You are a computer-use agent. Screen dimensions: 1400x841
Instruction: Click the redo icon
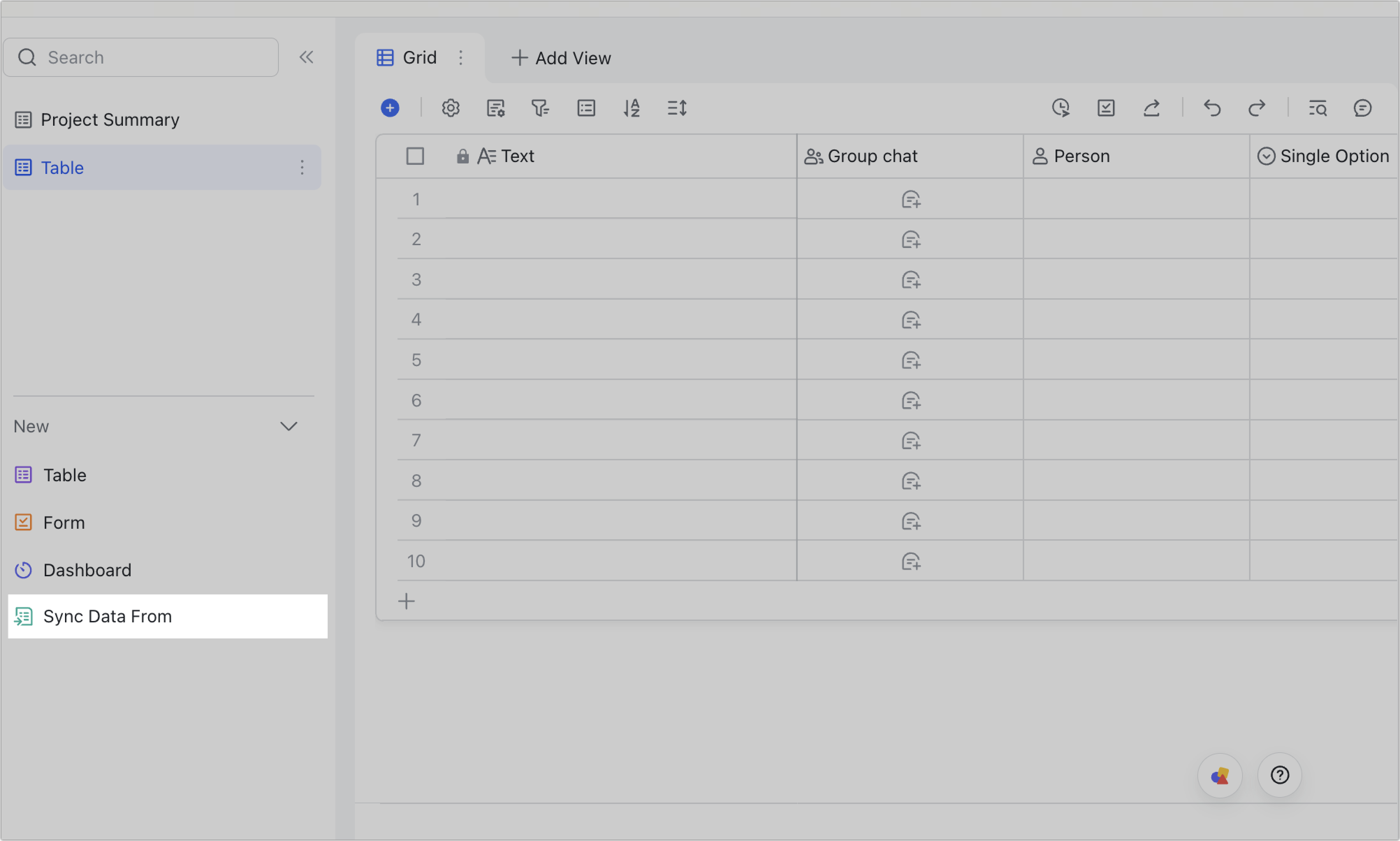pos(1257,108)
